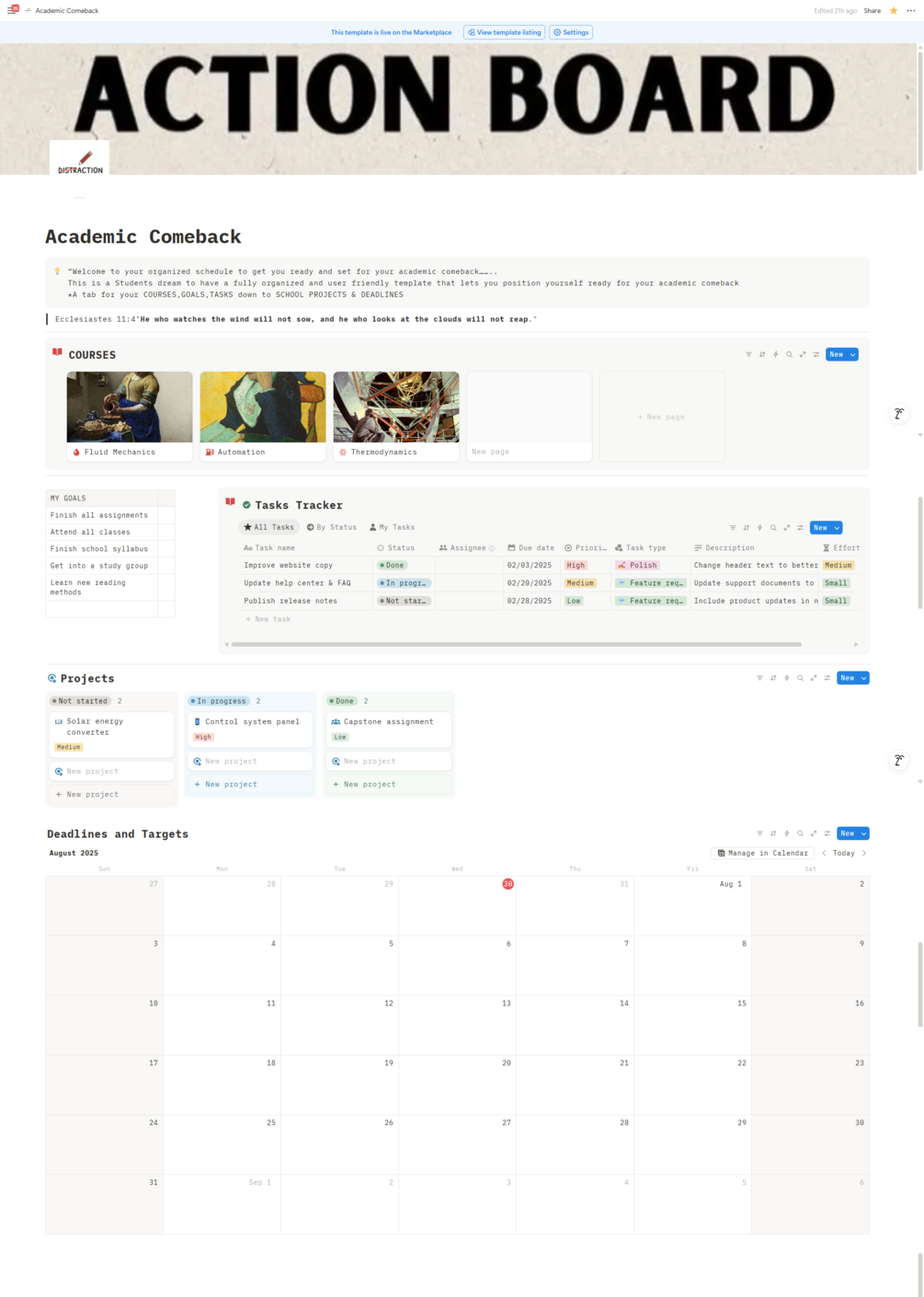Expand the New dropdown arrow in Projects

[864, 678]
